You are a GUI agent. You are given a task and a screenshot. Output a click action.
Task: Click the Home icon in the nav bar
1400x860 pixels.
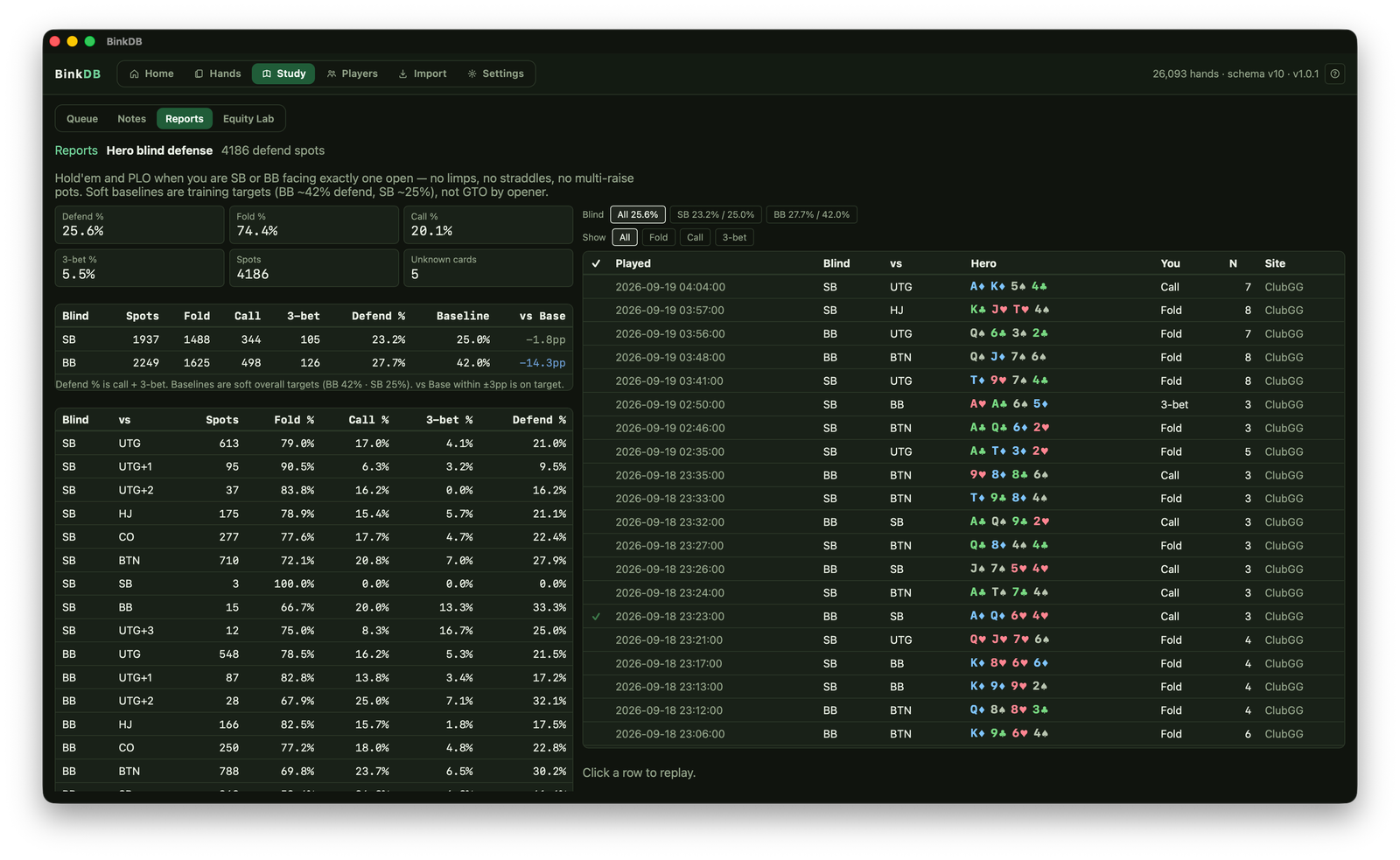click(x=134, y=74)
